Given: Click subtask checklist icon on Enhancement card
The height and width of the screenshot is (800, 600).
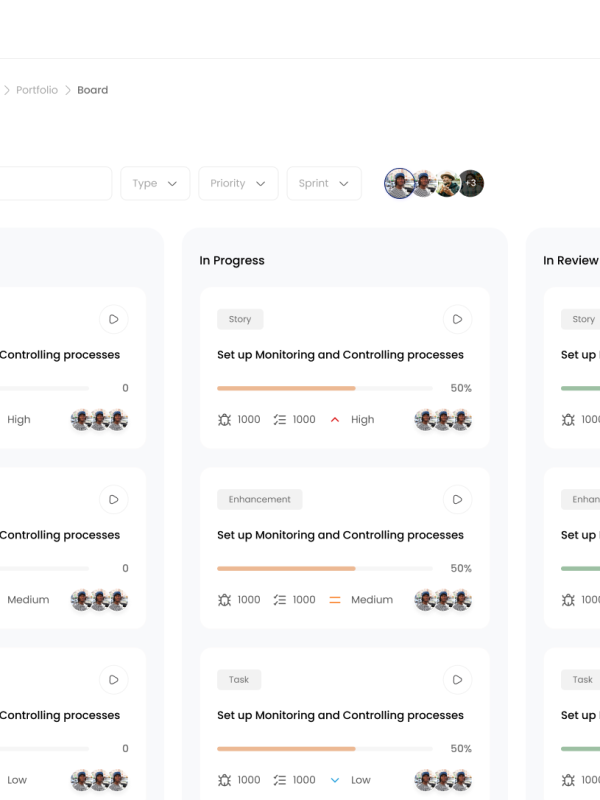Looking at the screenshot, I should tap(279, 600).
